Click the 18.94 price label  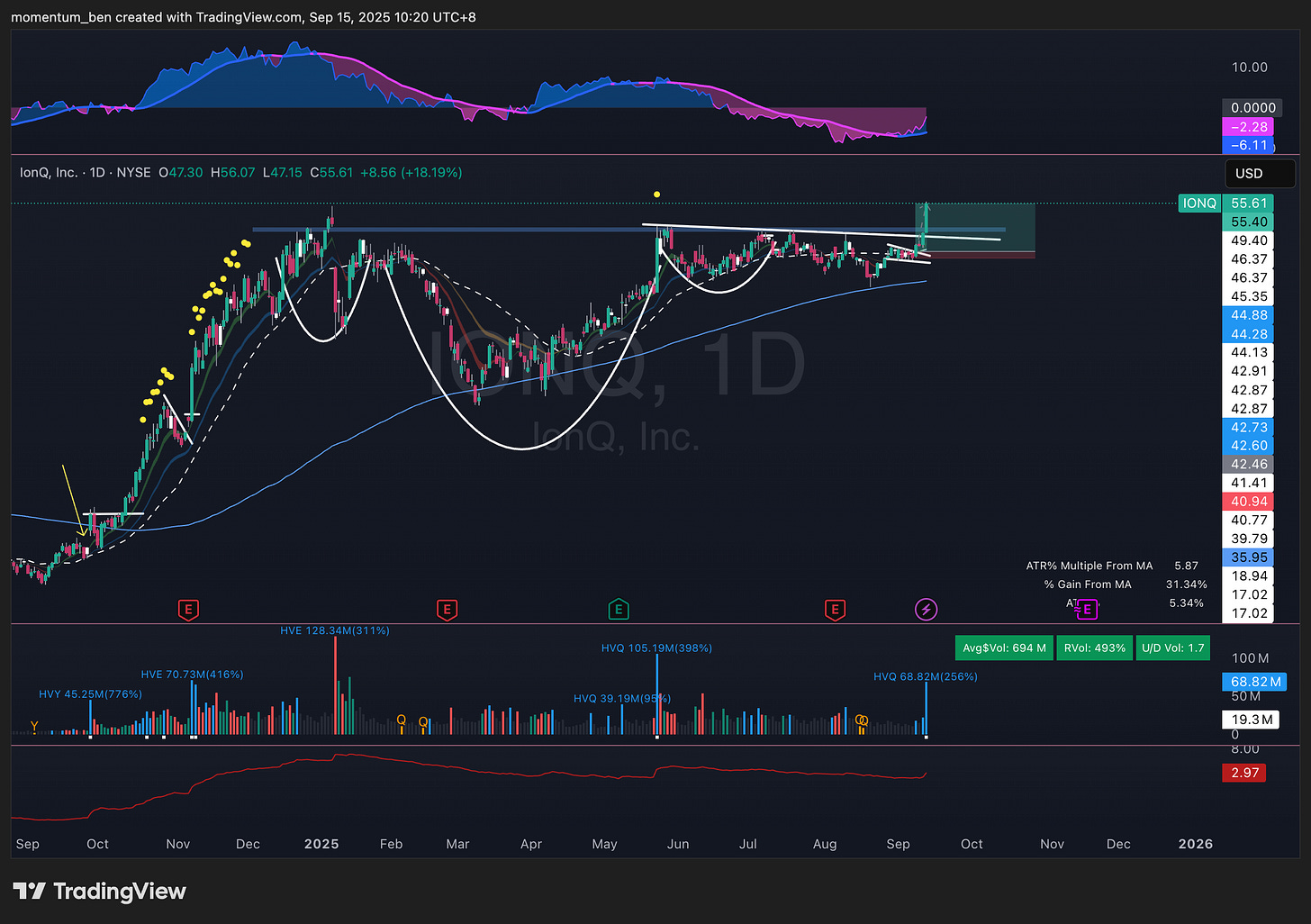(x=1249, y=575)
